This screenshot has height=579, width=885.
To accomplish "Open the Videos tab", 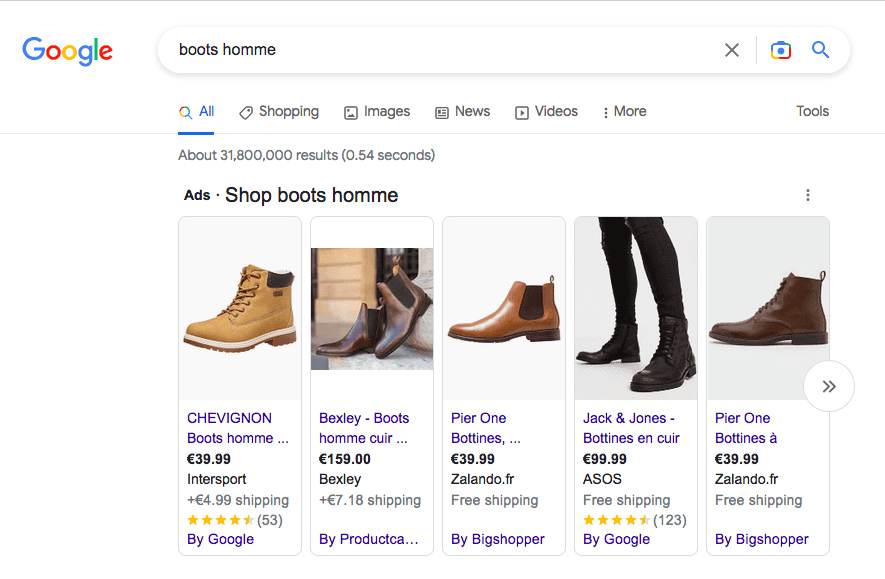I will point(546,112).
